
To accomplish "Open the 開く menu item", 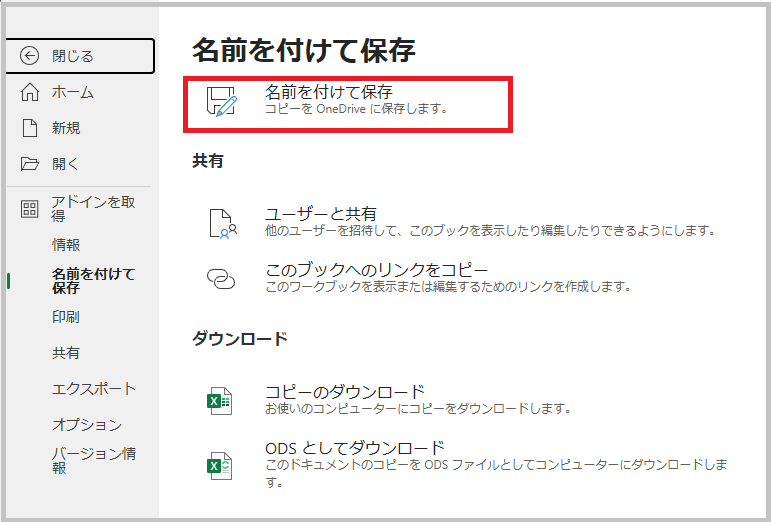I will [x=81, y=164].
